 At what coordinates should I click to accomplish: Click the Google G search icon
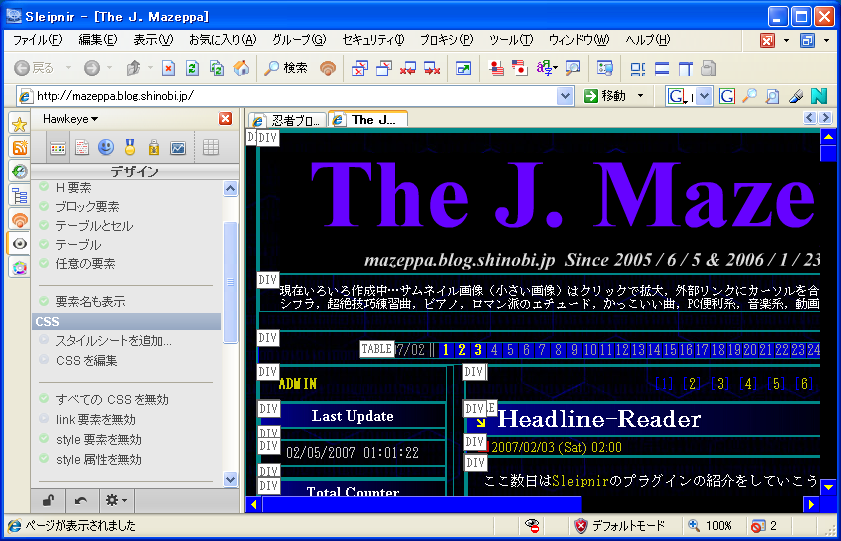coord(727,96)
